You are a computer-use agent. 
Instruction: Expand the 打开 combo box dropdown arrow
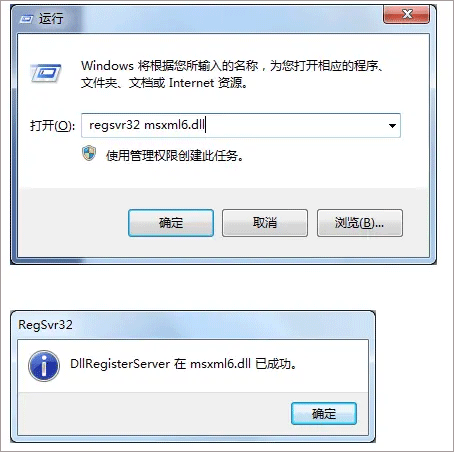pos(392,126)
